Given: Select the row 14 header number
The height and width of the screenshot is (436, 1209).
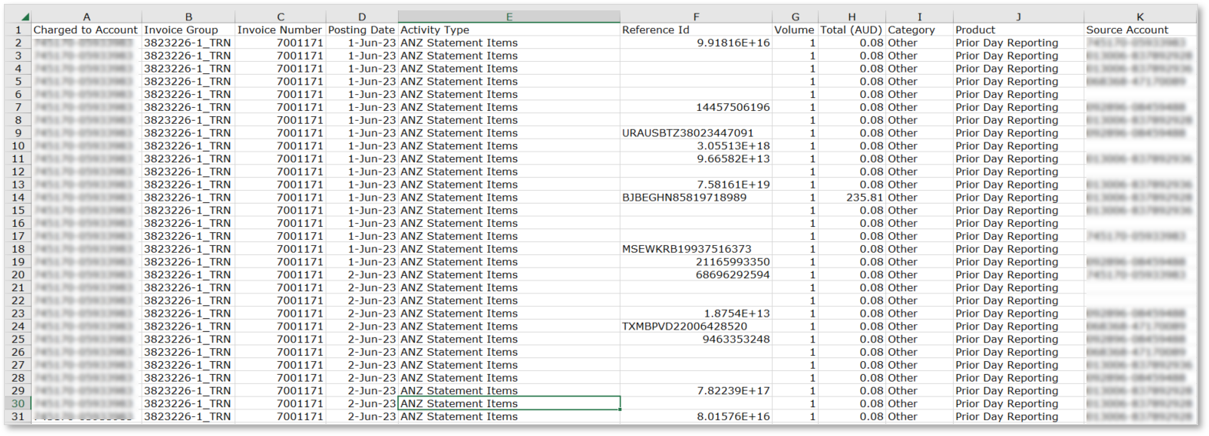Looking at the screenshot, I should pyautogui.click(x=20, y=198).
